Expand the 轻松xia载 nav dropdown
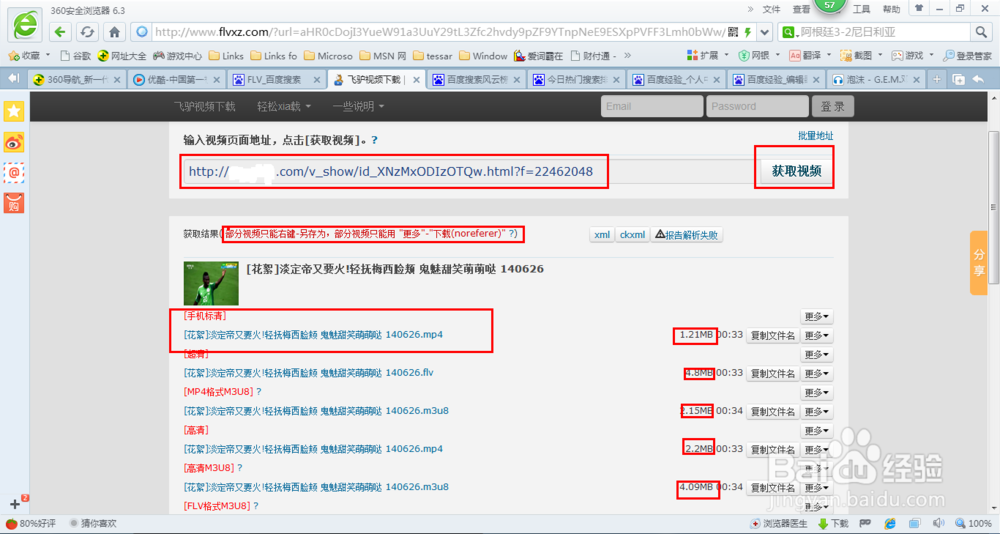This screenshot has height=534, width=1000. pos(284,107)
